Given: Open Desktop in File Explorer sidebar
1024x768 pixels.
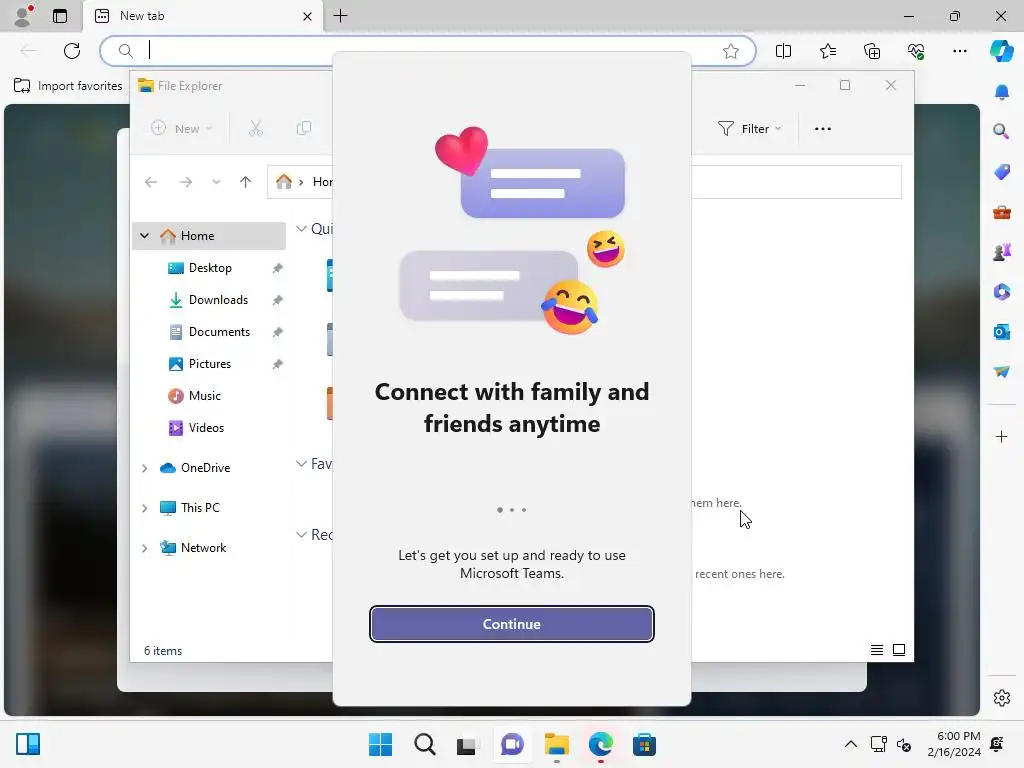Looking at the screenshot, I should tap(210, 268).
